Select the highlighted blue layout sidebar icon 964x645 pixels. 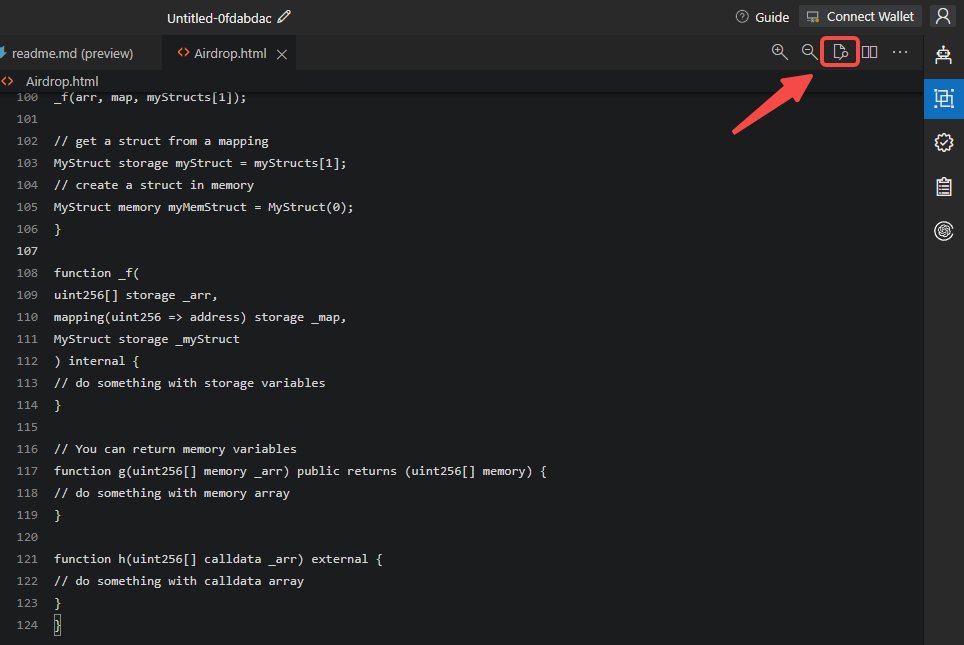point(944,99)
